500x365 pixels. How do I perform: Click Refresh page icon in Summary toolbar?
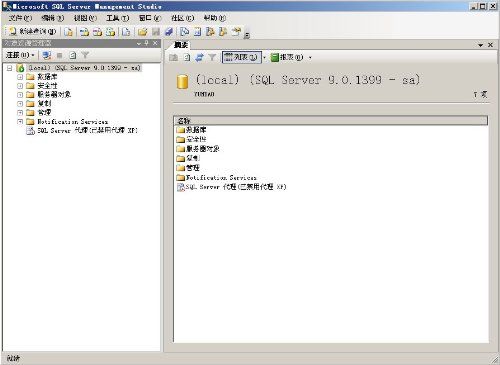click(x=187, y=57)
